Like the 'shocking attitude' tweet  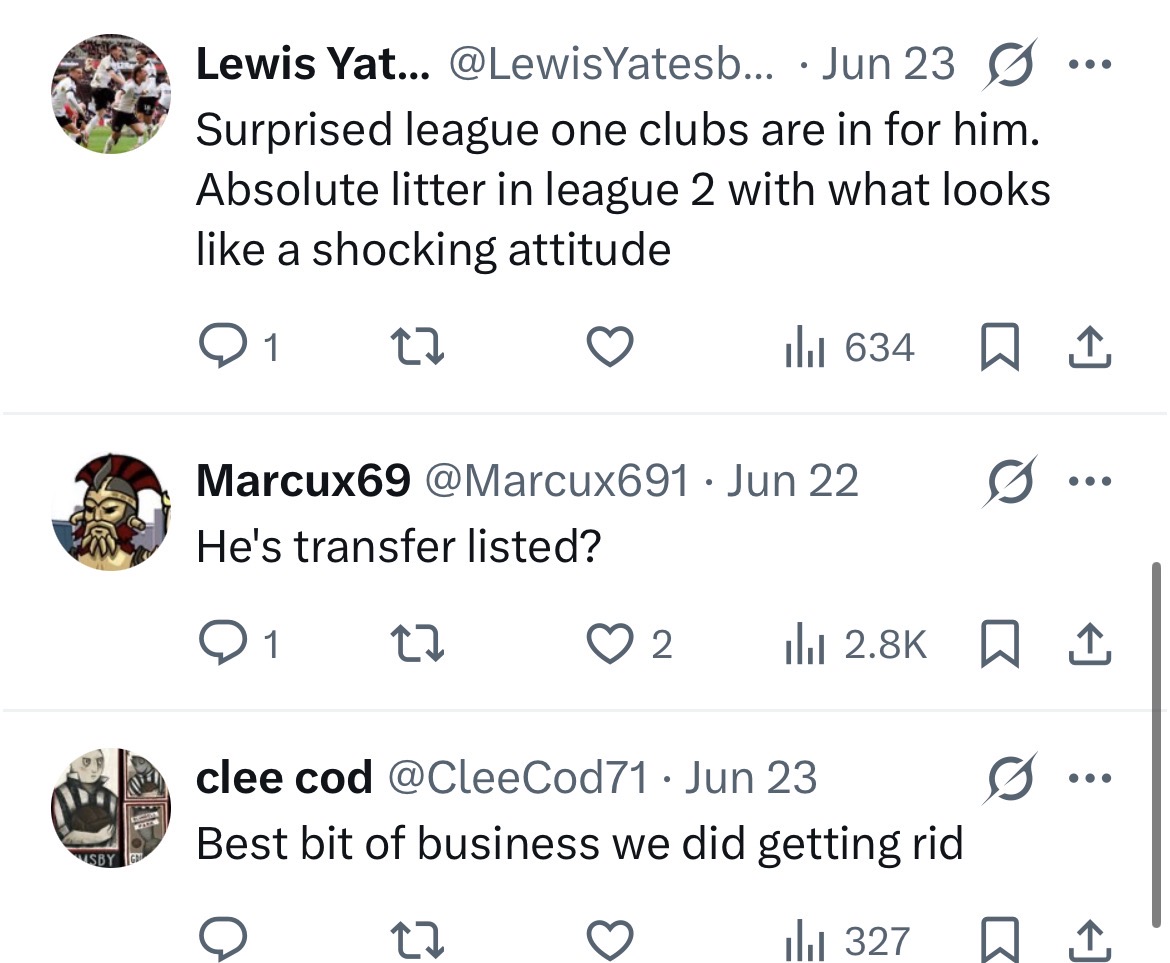(x=610, y=347)
